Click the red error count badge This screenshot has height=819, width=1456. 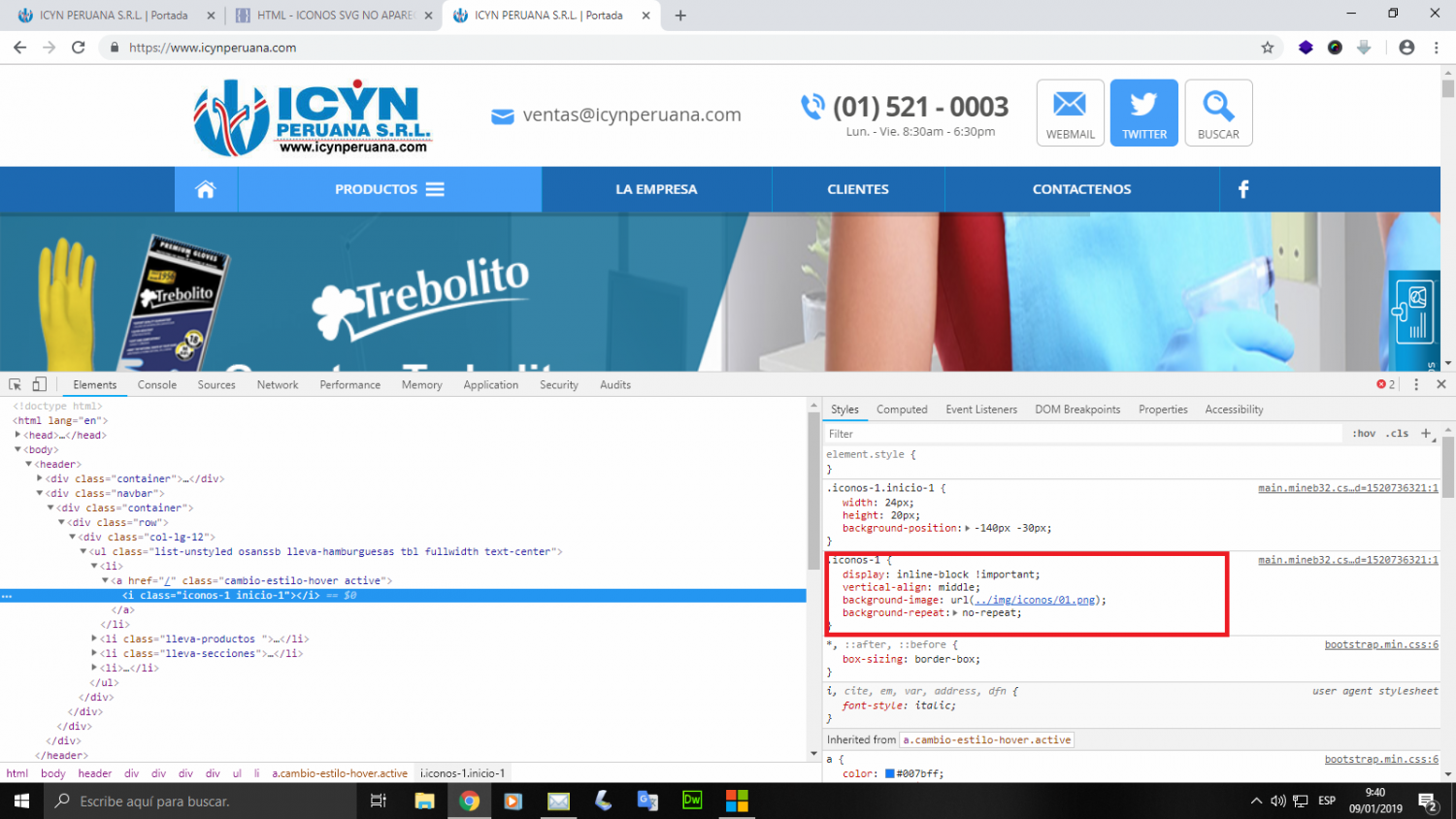point(1386,384)
